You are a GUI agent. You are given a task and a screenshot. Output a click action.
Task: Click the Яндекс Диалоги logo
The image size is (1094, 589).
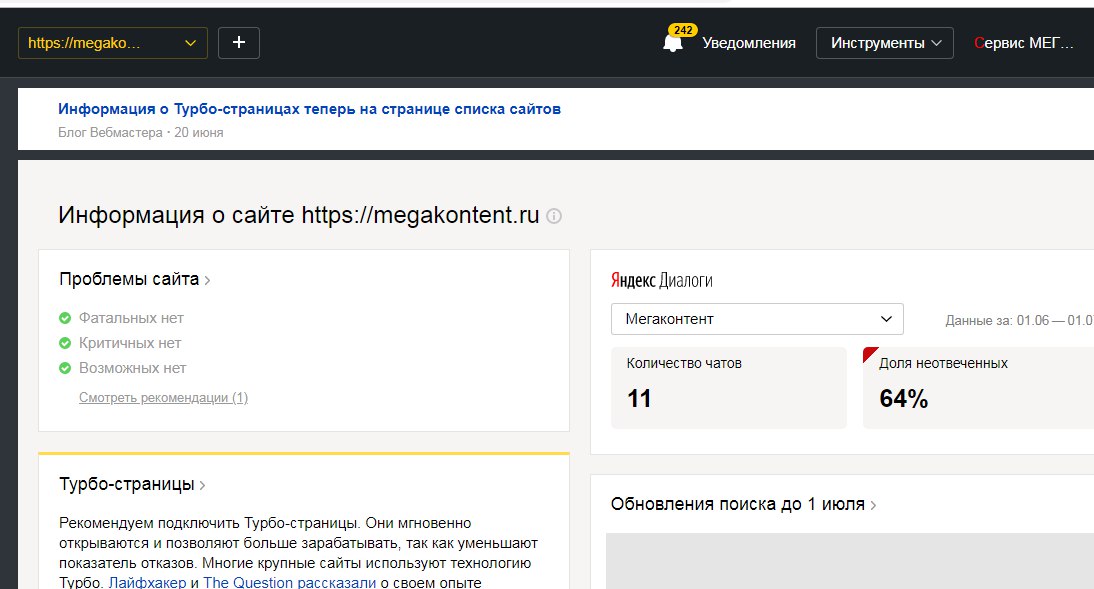(x=661, y=281)
